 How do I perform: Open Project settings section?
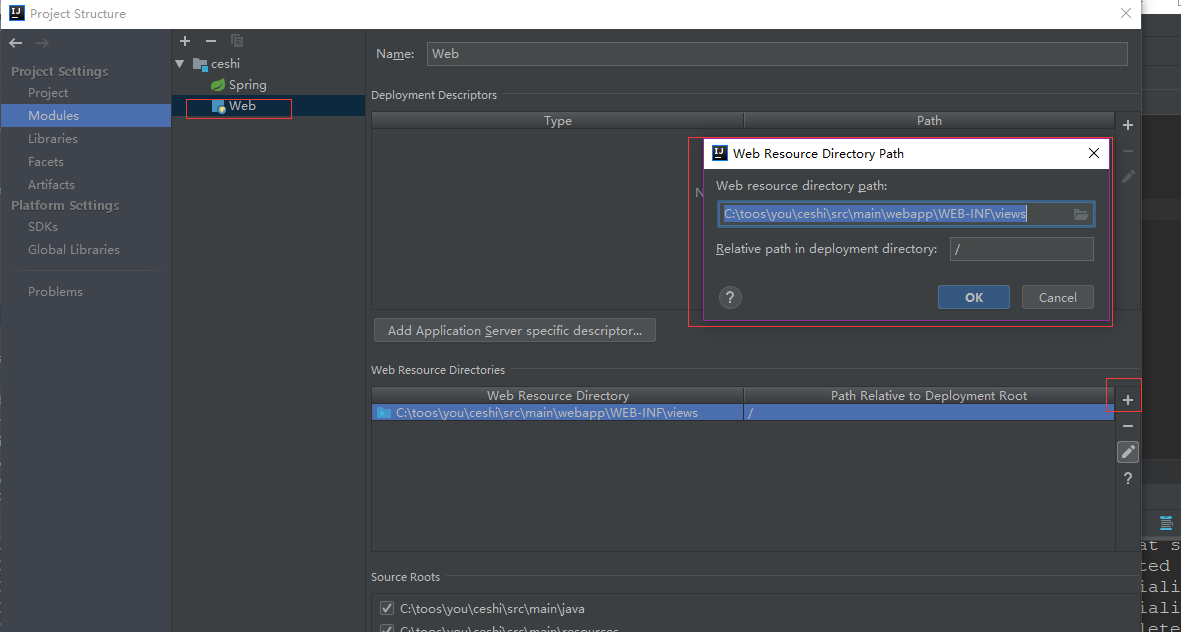click(48, 93)
